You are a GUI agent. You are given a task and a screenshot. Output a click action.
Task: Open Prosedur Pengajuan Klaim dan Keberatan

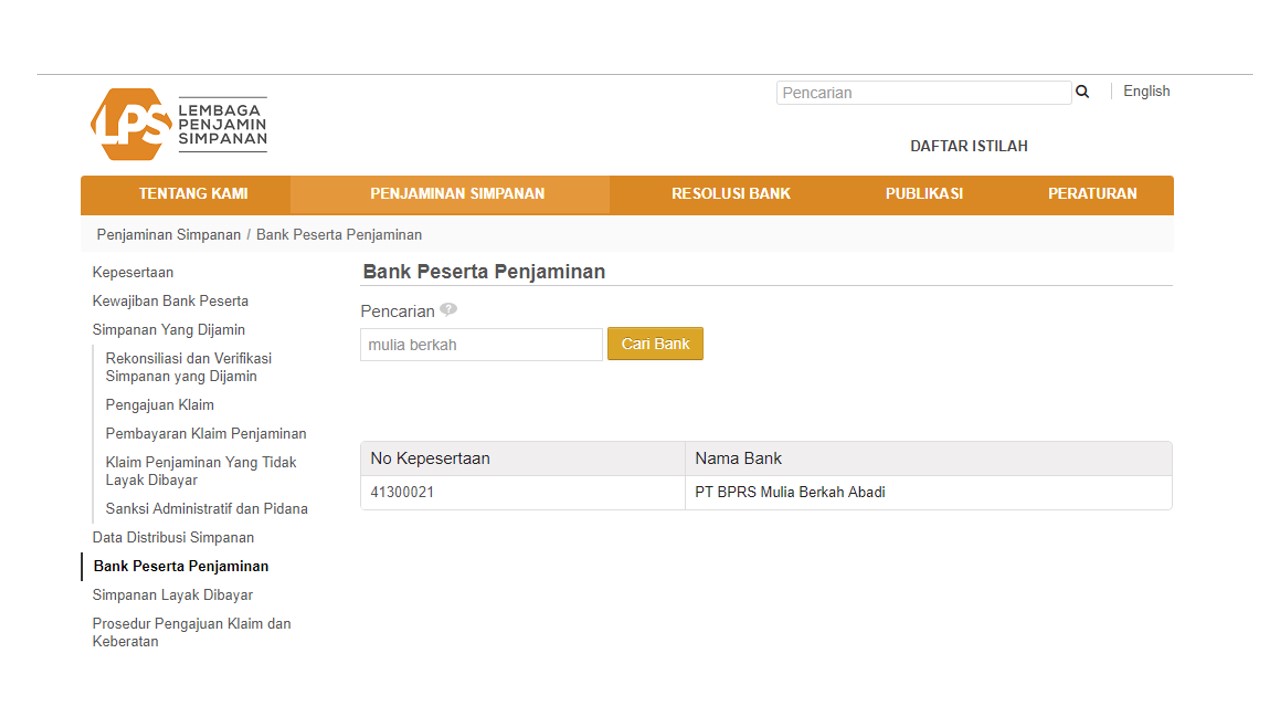[192, 633]
